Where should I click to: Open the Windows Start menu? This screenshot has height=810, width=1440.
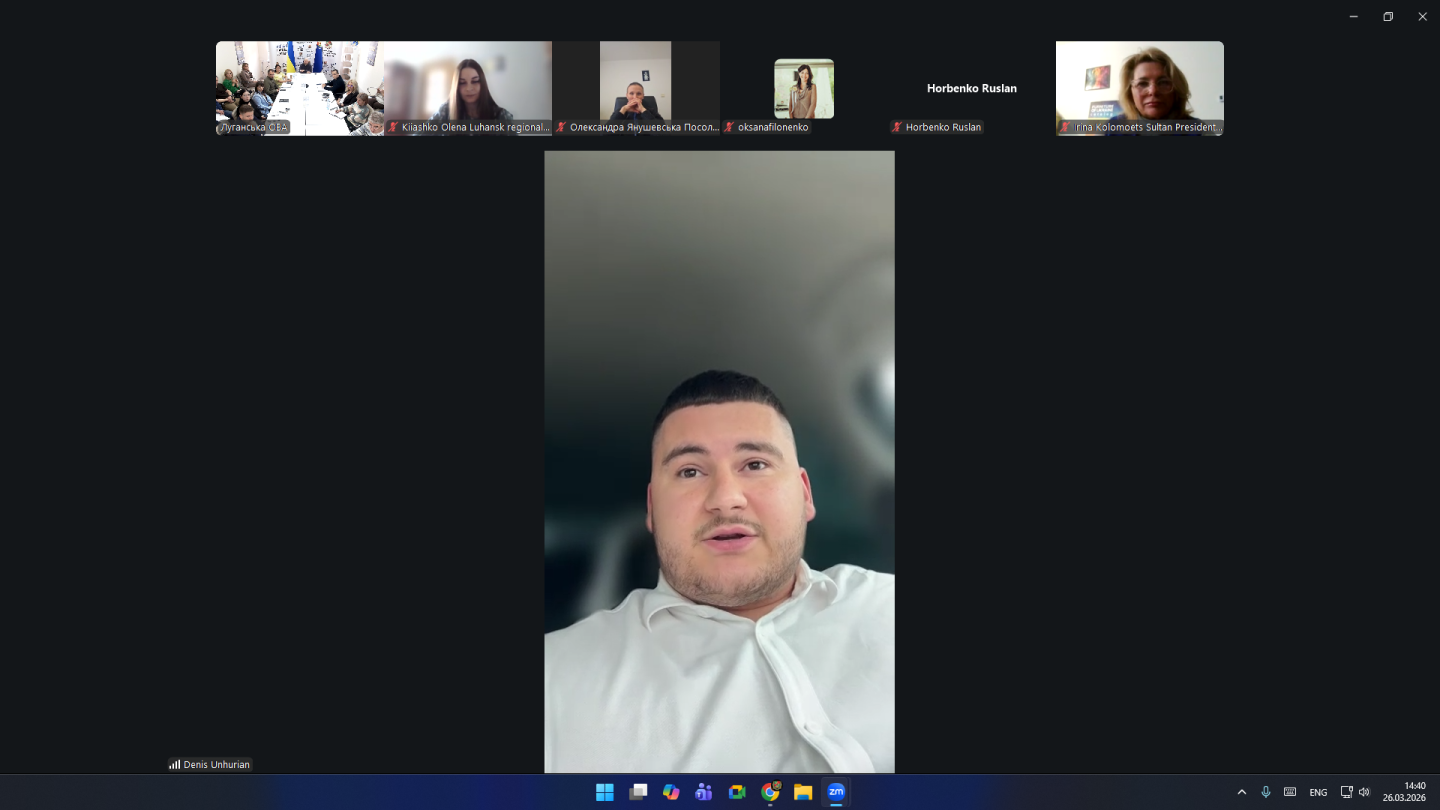pyautogui.click(x=605, y=792)
